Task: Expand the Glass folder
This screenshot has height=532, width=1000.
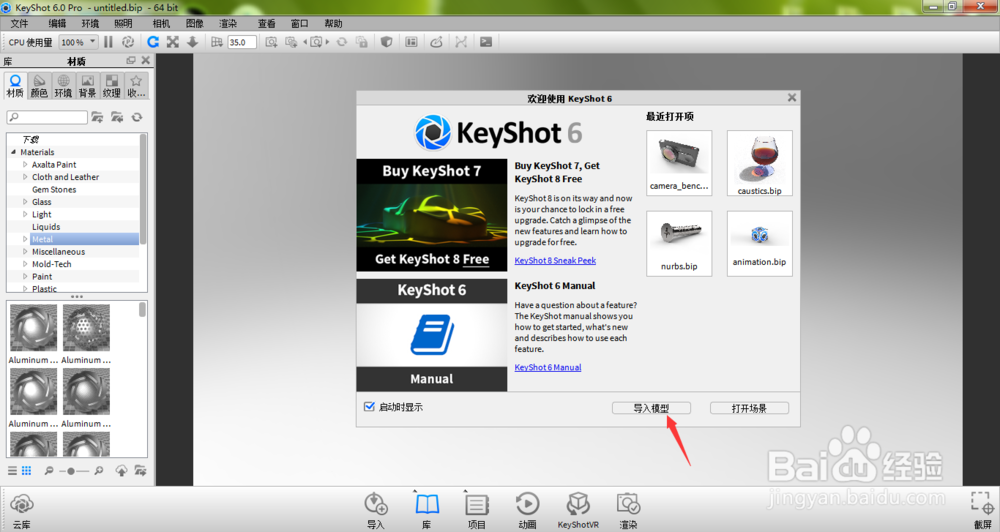Action: [x=25, y=202]
